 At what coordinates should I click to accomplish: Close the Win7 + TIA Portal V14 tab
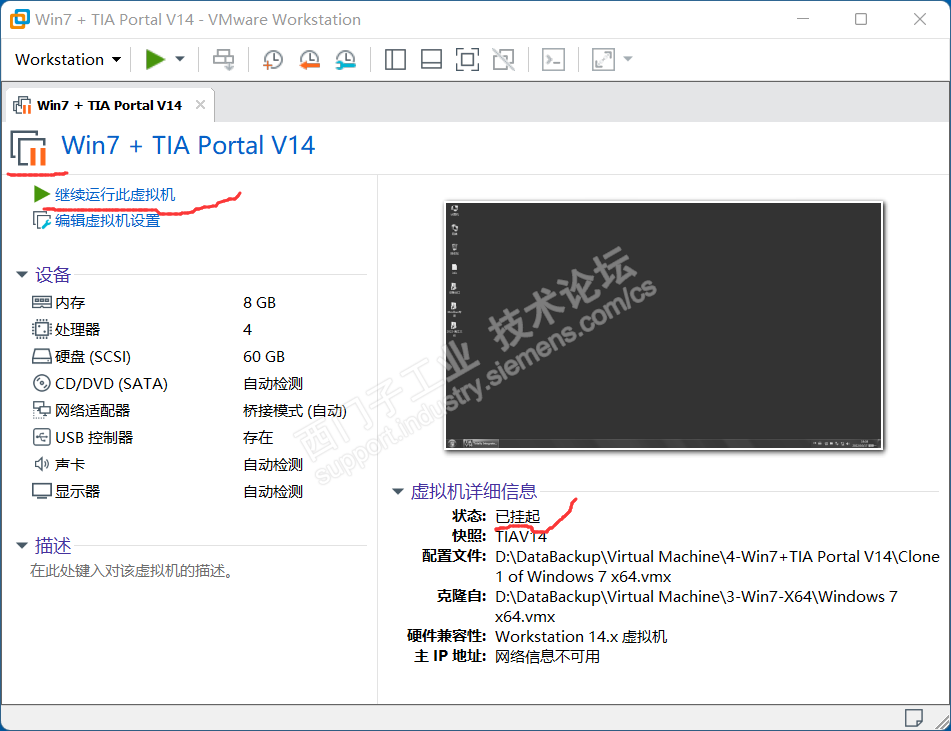(x=200, y=105)
